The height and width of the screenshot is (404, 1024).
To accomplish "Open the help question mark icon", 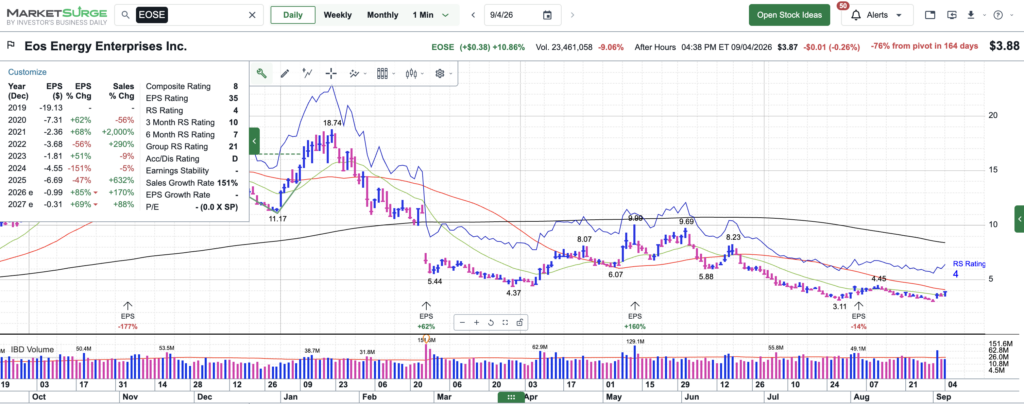I will pyautogui.click(x=997, y=15).
